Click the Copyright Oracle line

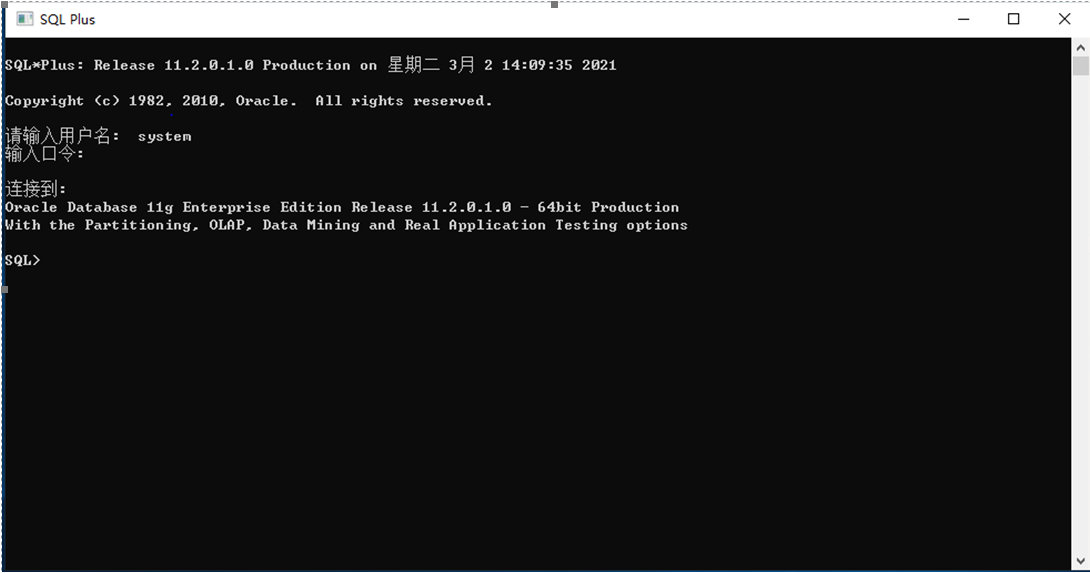248,101
